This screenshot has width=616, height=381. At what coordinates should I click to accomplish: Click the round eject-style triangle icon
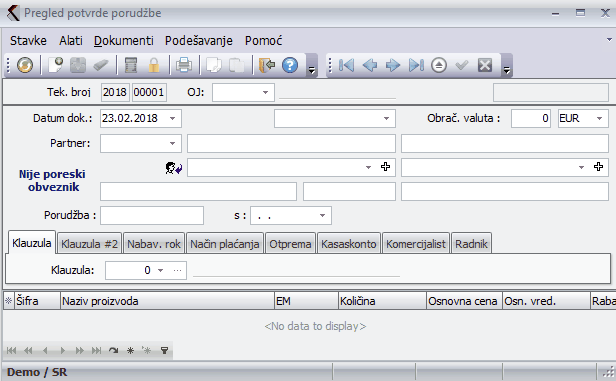[x=439, y=65]
